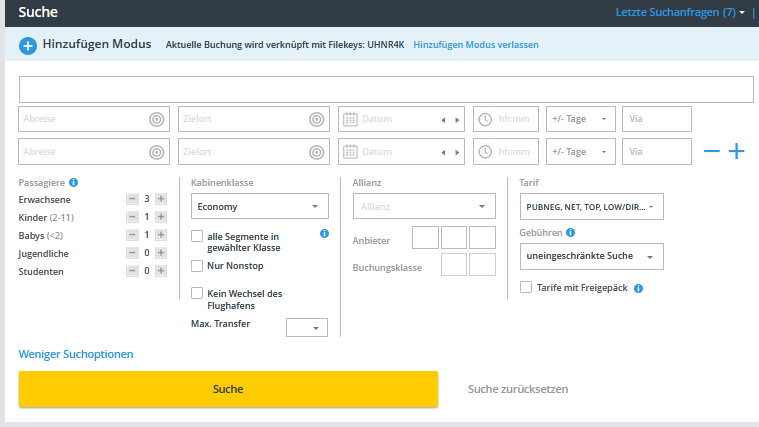The width and height of the screenshot is (759, 427).
Task: Expand the Allianz dropdown
Action: 424,207
